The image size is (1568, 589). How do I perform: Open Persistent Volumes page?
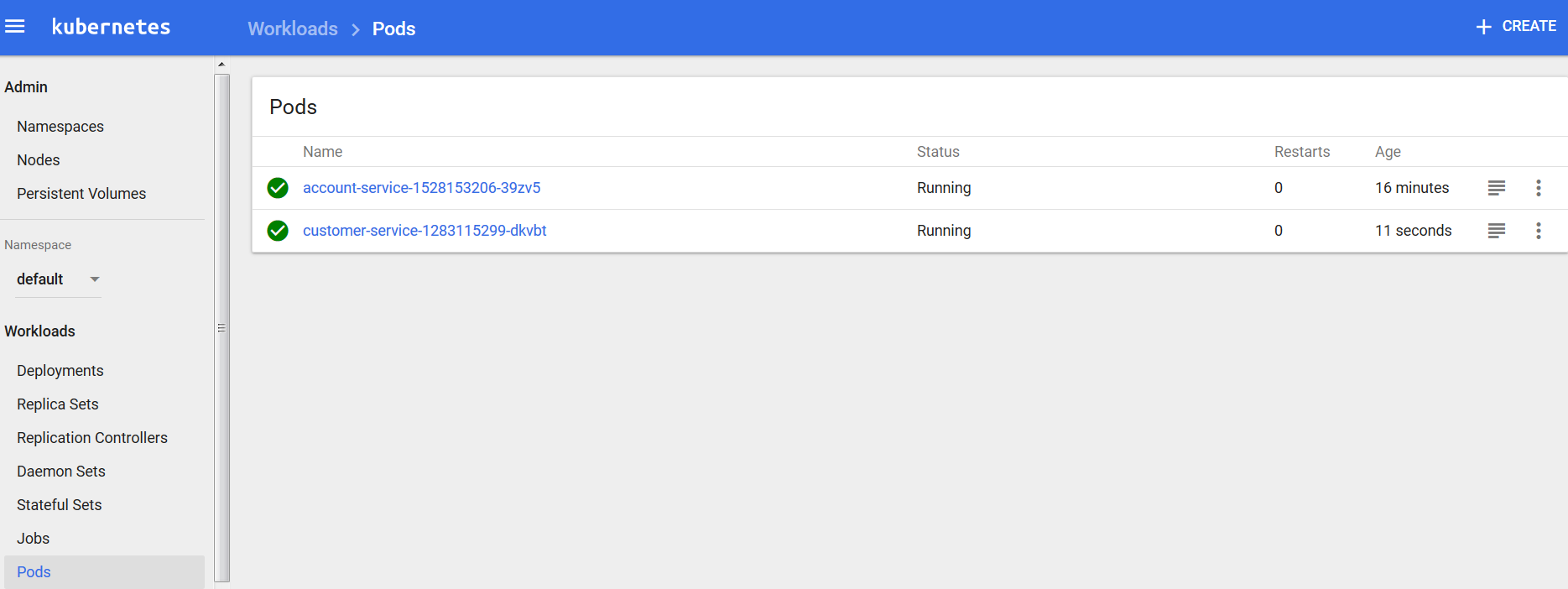tap(81, 194)
